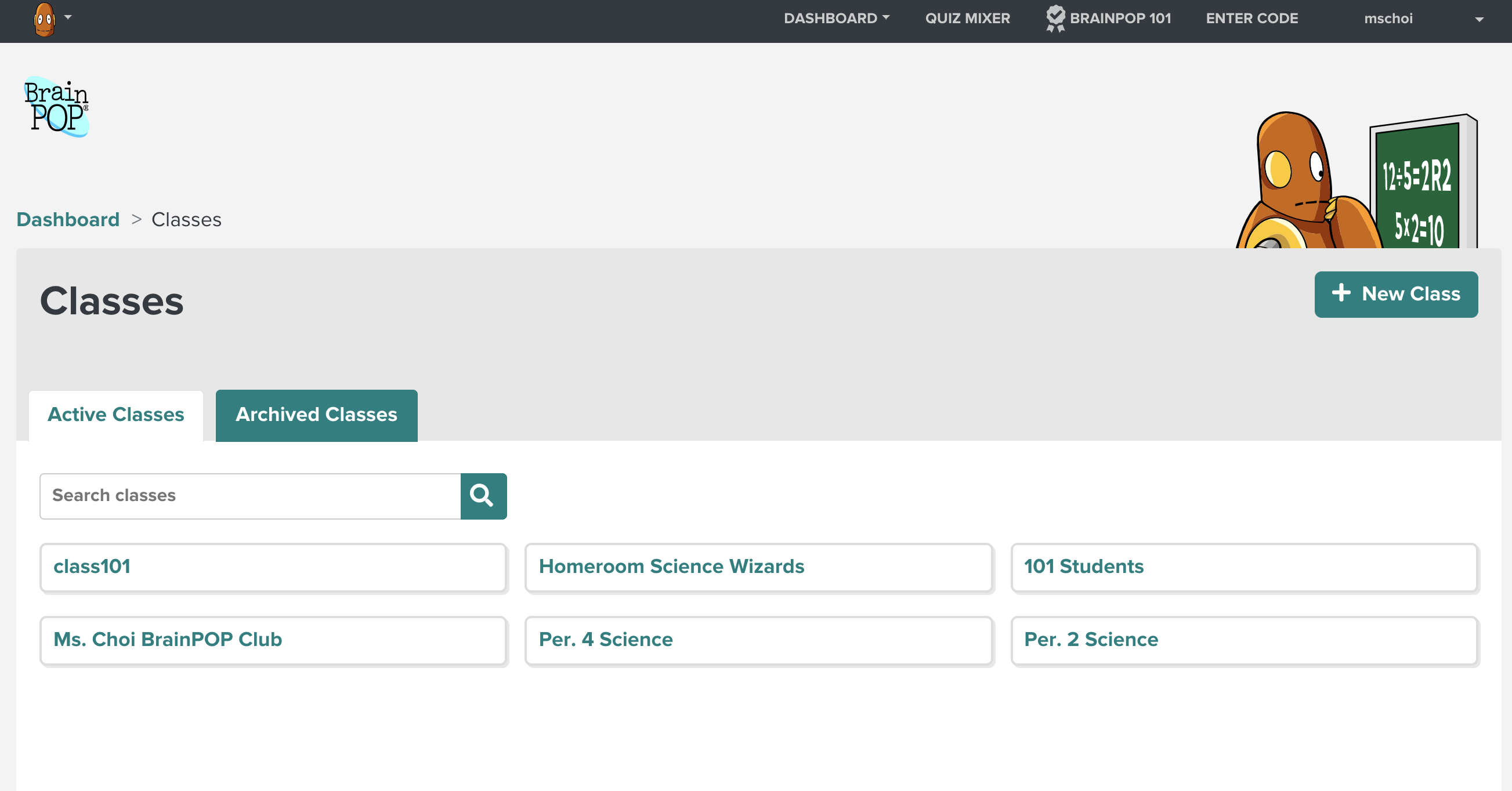Go back via Dashboard breadcrumb link
This screenshot has height=791, width=1512.
(x=68, y=219)
